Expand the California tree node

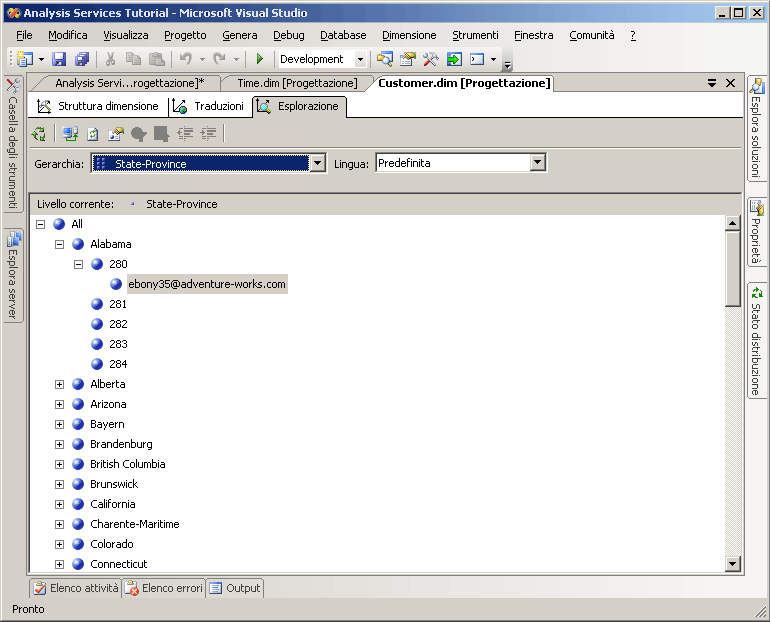tap(59, 504)
